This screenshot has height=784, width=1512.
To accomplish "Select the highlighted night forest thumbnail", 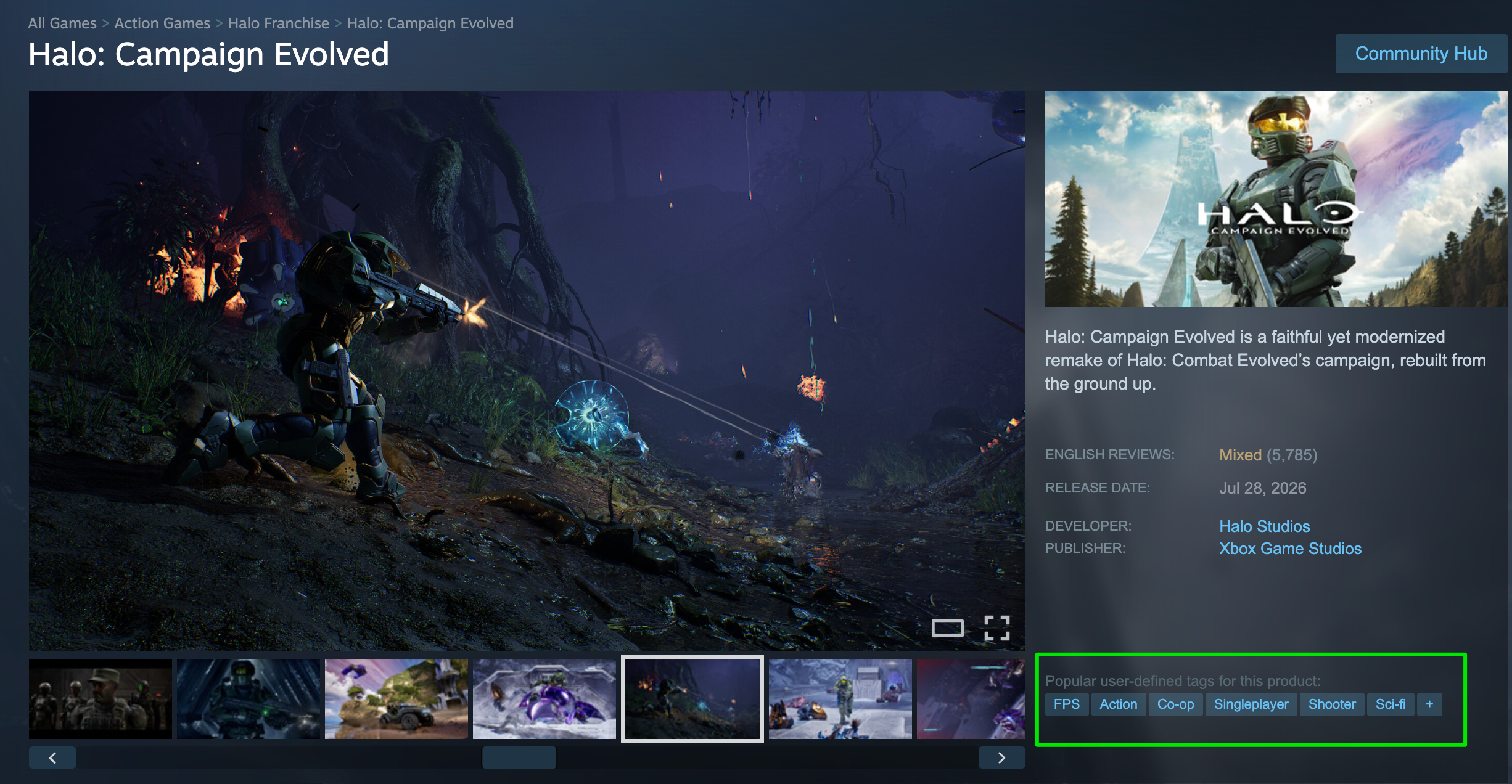I will pos(692,699).
